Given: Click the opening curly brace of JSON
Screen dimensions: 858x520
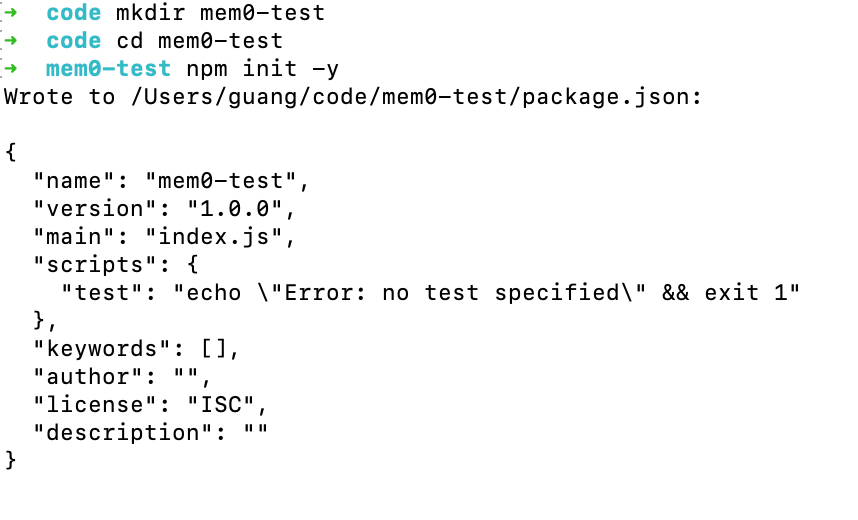Looking at the screenshot, I should point(11,152).
